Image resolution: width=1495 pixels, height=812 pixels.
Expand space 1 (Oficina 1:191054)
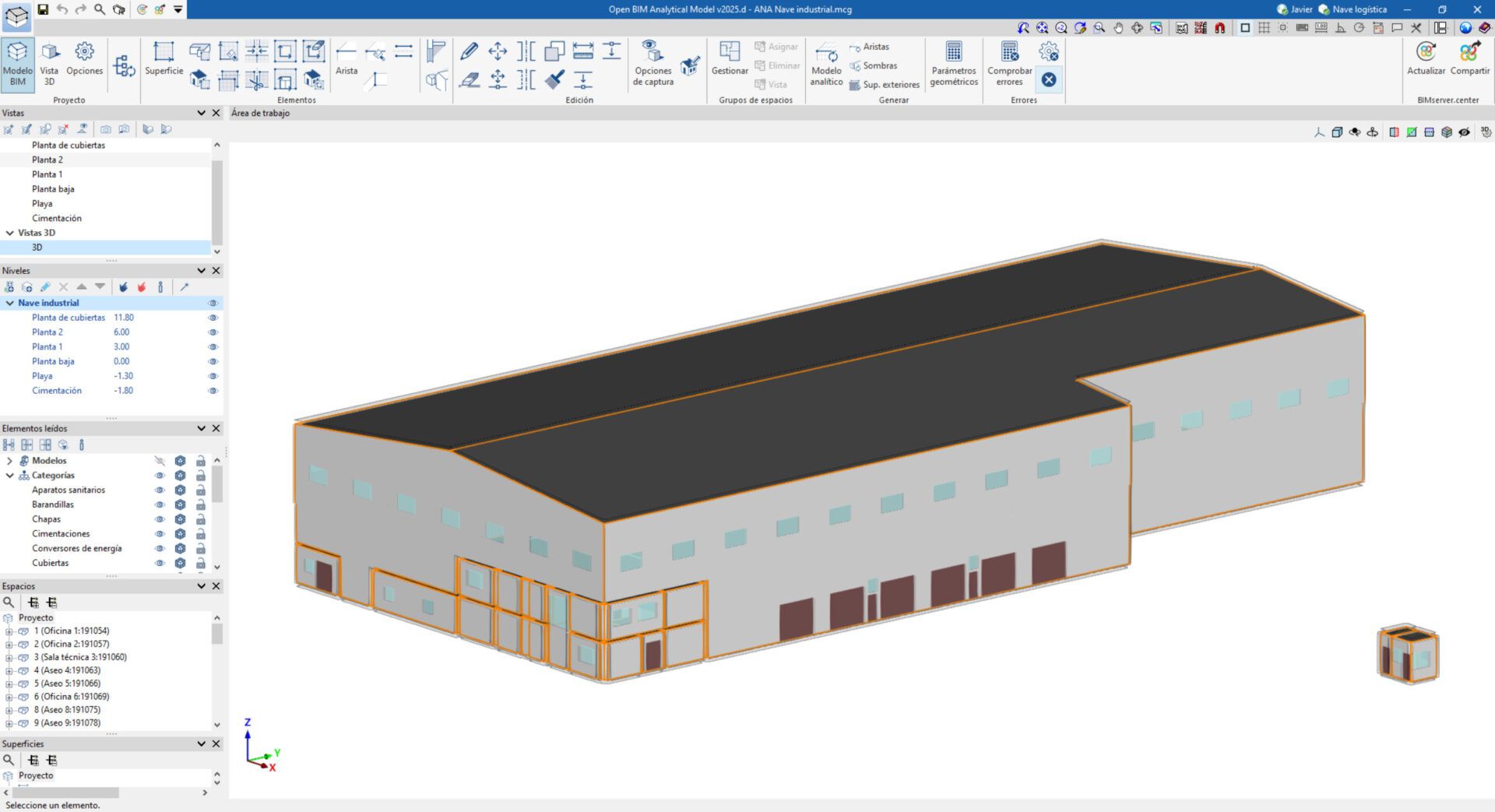9,631
